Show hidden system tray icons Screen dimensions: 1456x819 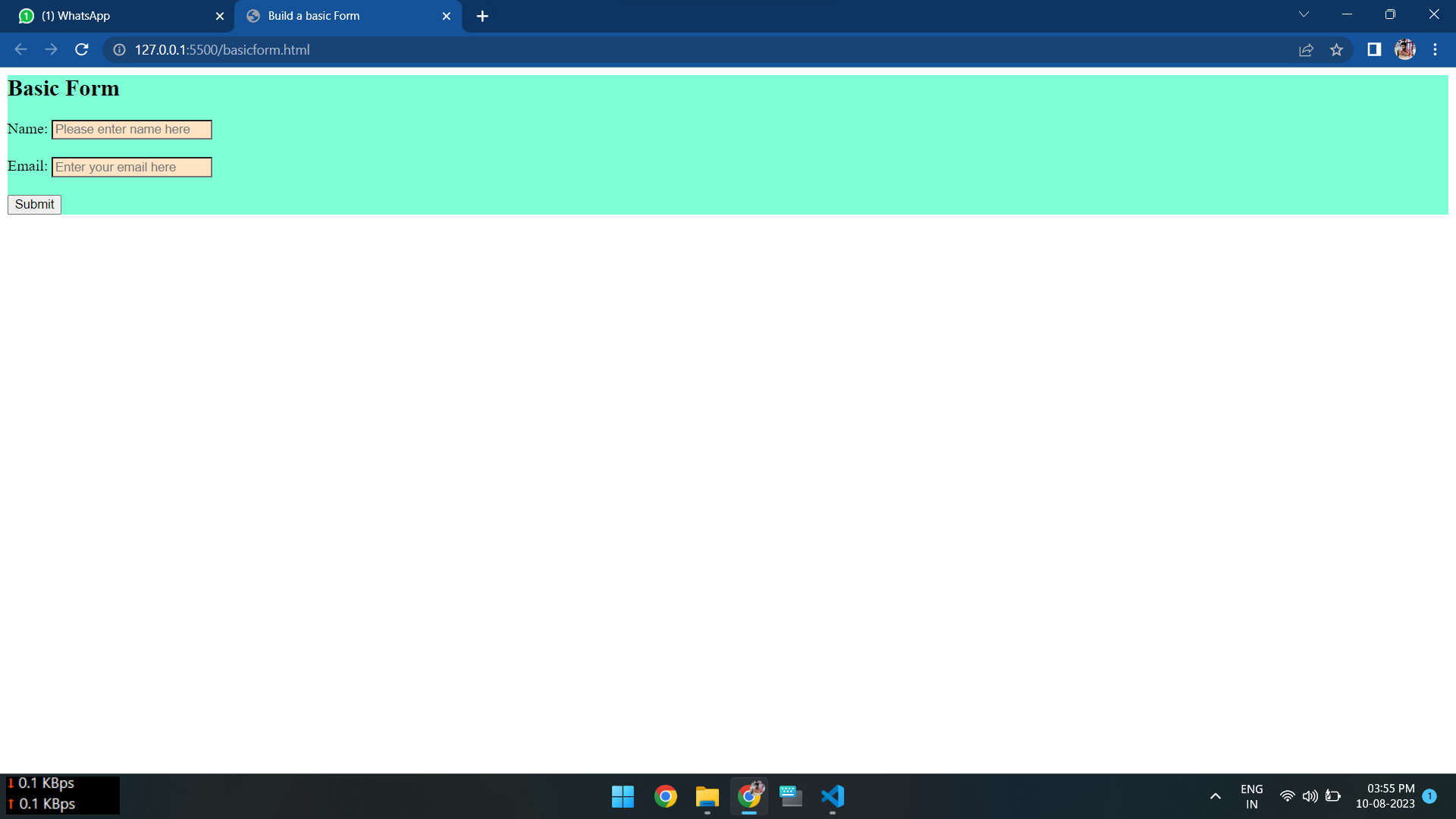click(1215, 796)
